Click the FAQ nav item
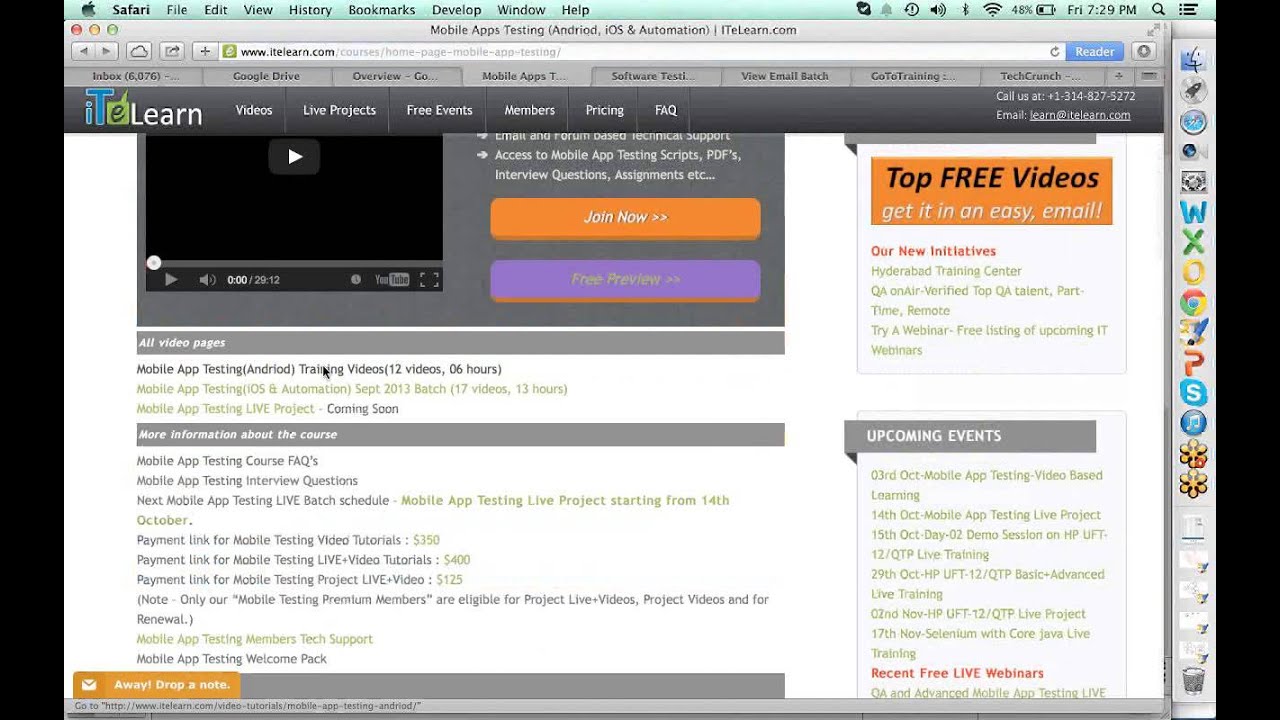The height and width of the screenshot is (720, 1280). pos(666,110)
